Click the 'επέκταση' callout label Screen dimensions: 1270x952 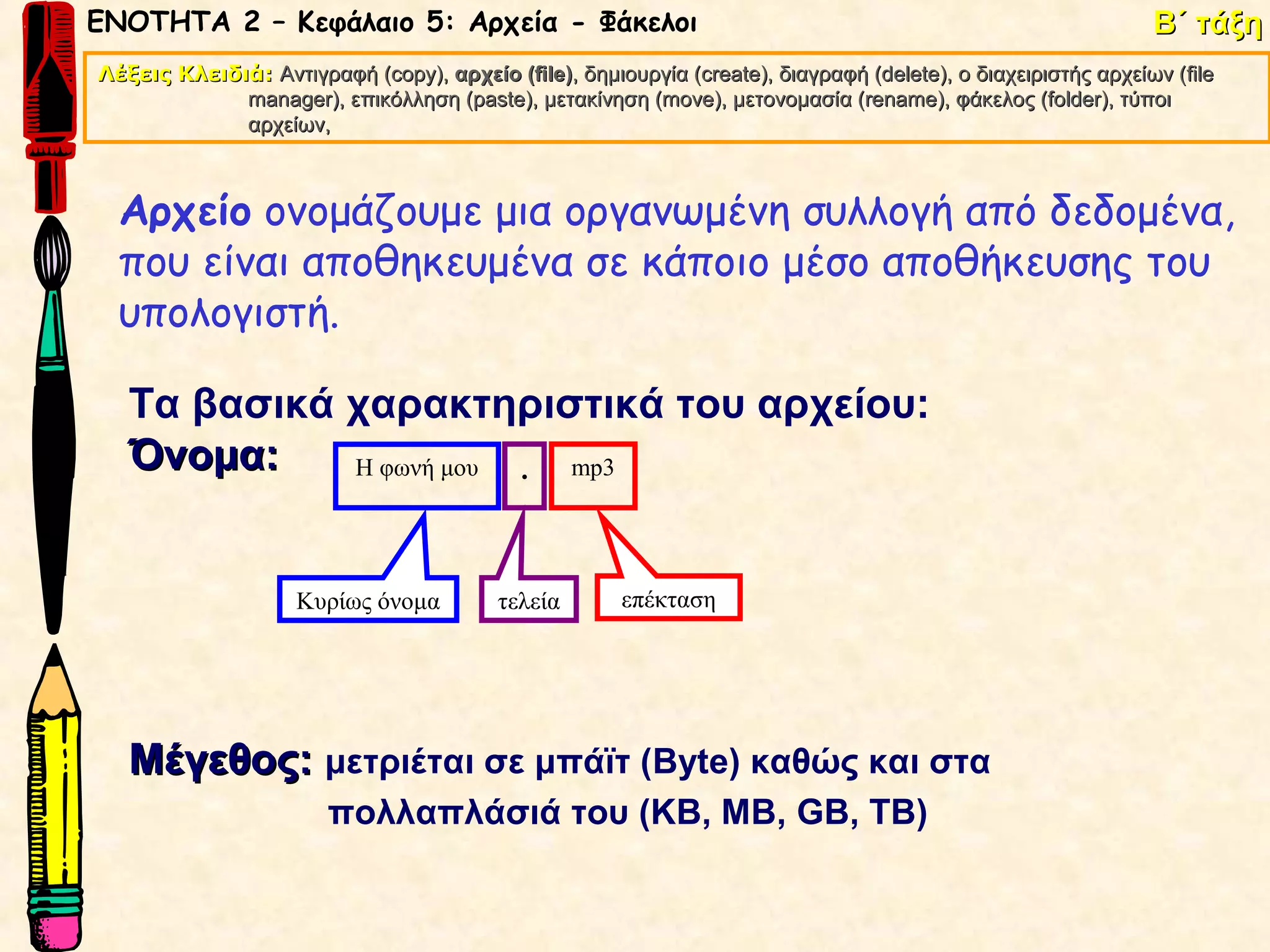[x=668, y=599]
